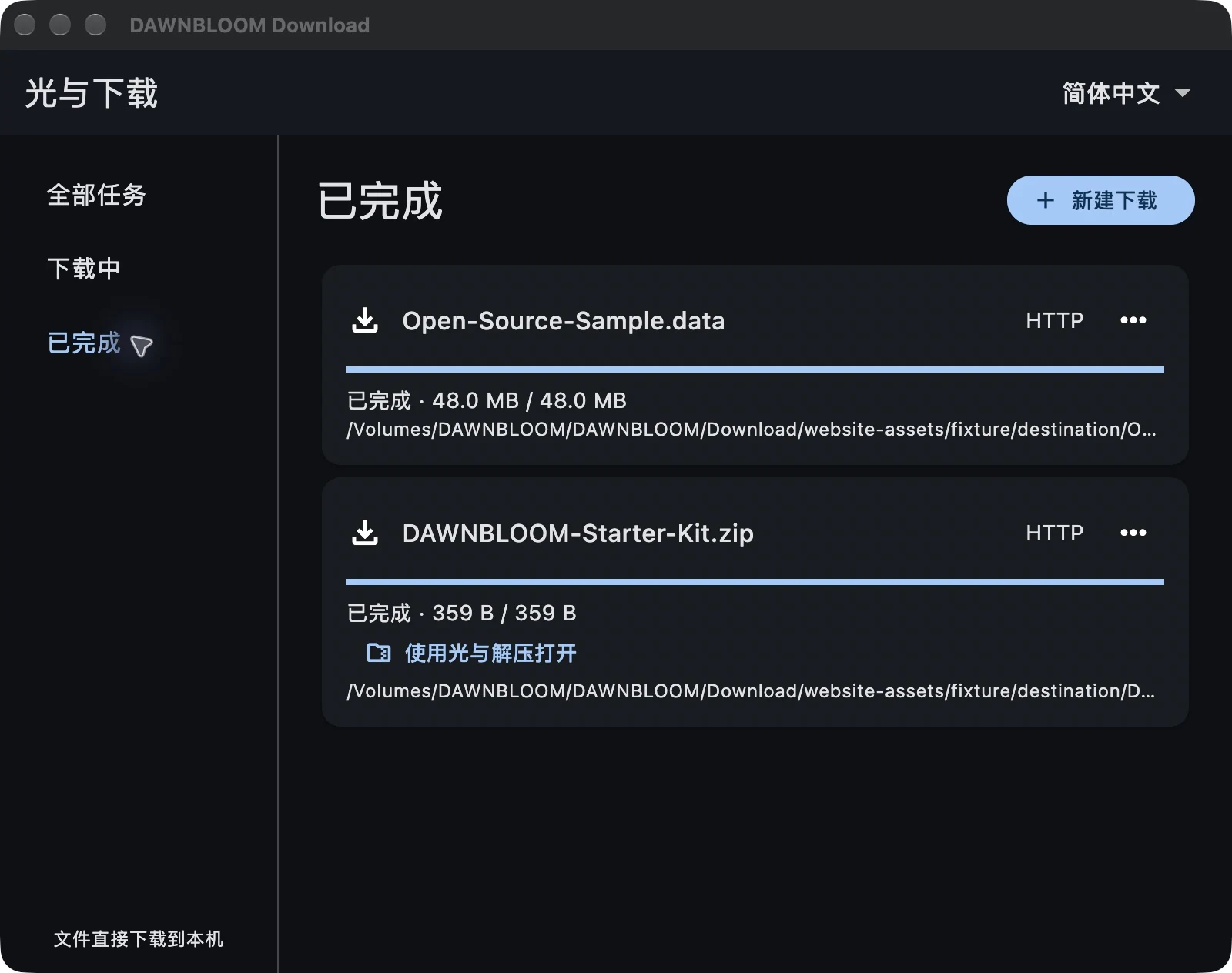Click destination path of Open-Source-Sample.data
1232x973 pixels.
coord(752,430)
